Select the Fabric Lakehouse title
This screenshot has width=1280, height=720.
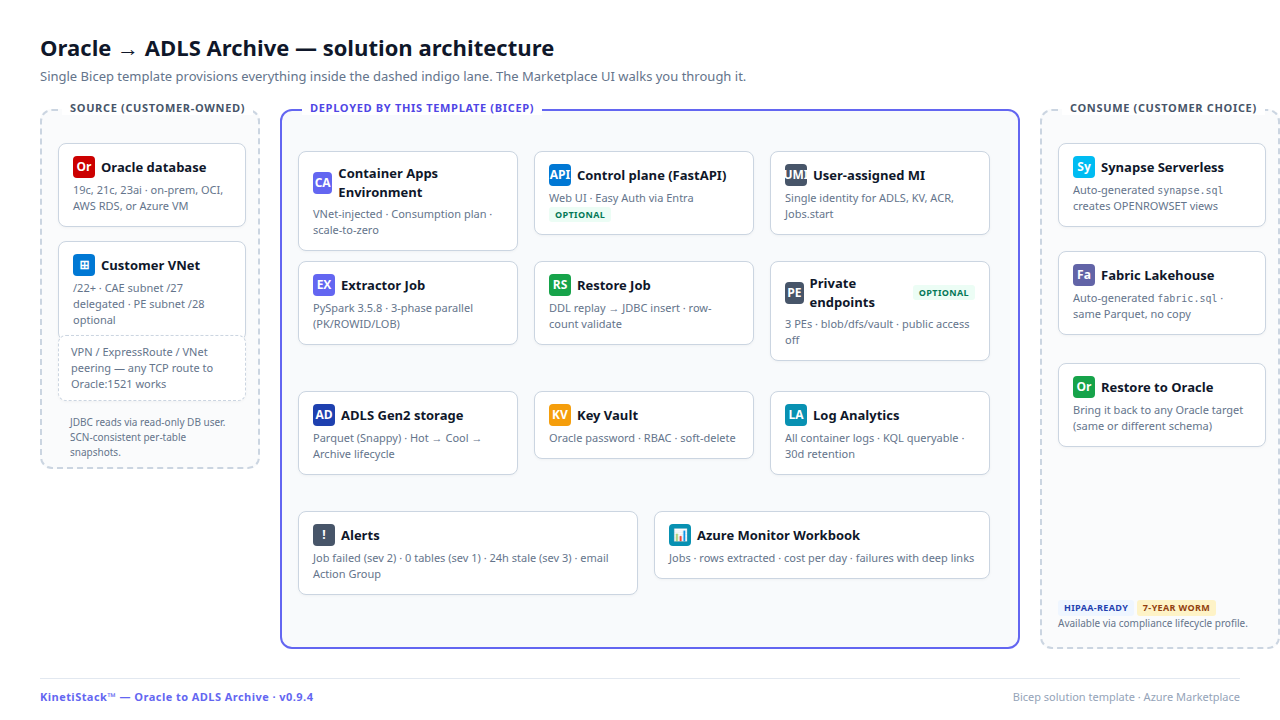point(1158,275)
